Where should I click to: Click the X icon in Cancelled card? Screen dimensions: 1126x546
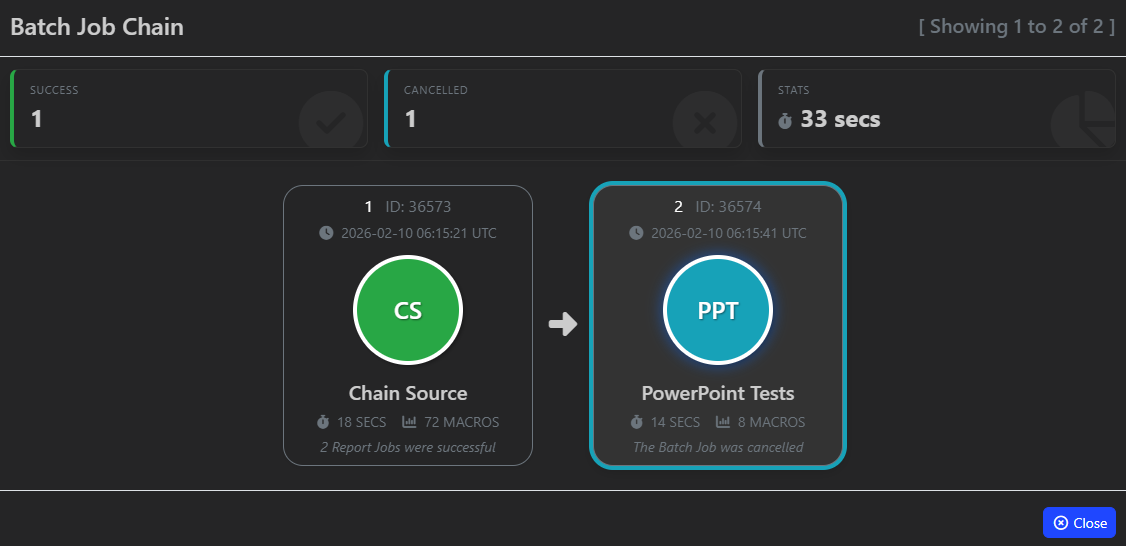click(704, 123)
